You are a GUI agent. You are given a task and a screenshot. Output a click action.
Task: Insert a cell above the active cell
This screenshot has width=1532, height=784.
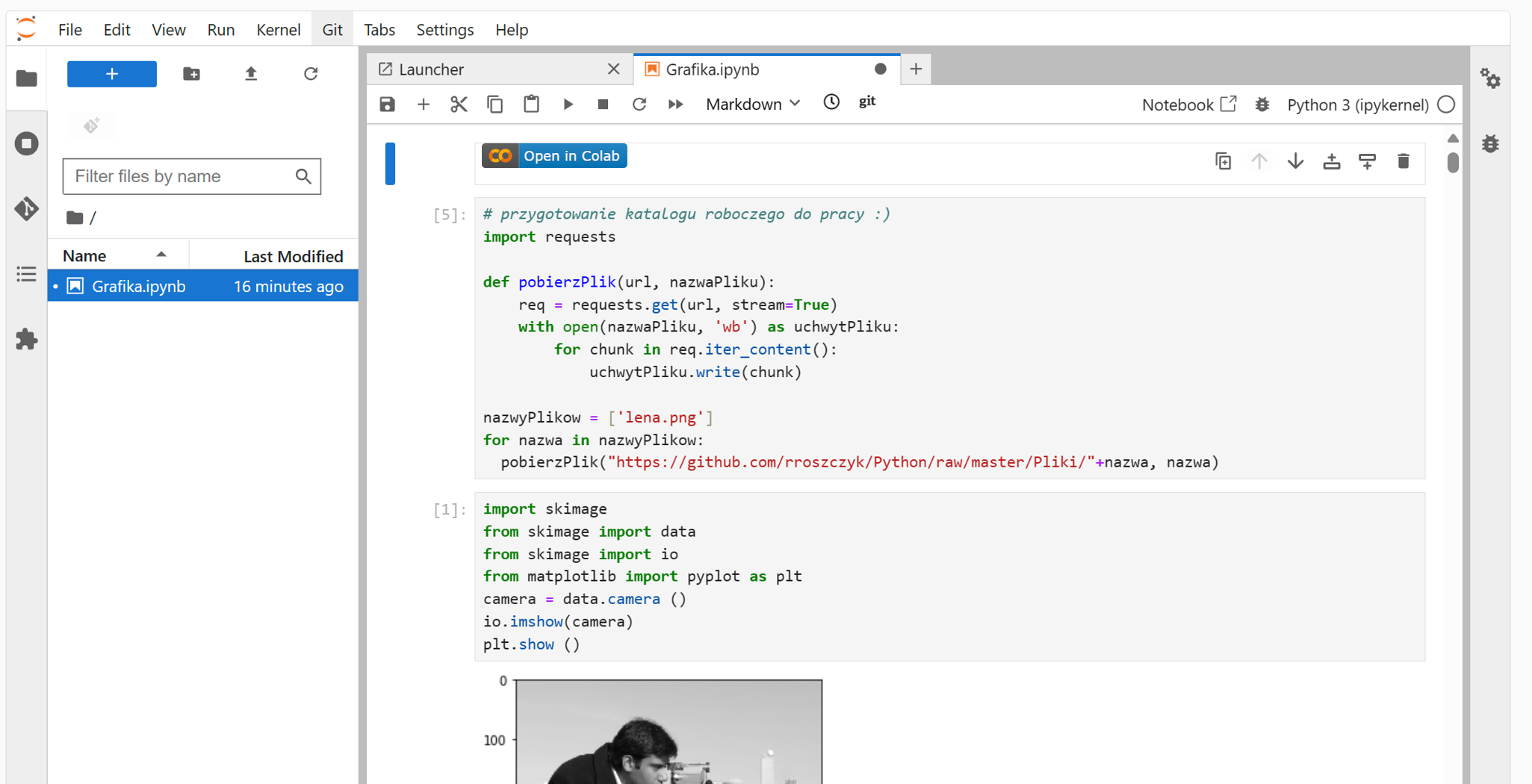point(1332,161)
